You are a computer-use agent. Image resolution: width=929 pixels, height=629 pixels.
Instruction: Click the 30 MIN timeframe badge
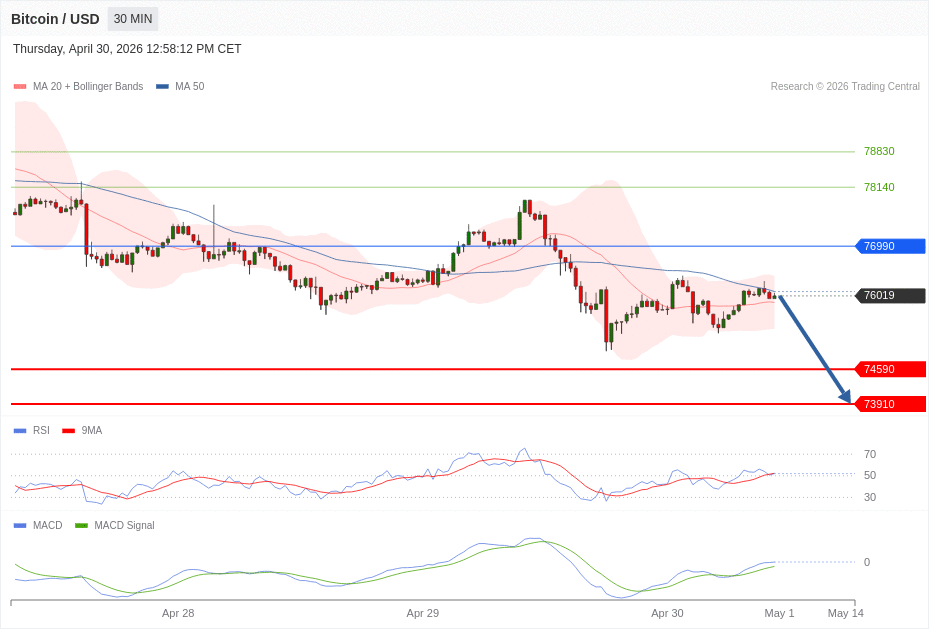pyautogui.click(x=132, y=19)
